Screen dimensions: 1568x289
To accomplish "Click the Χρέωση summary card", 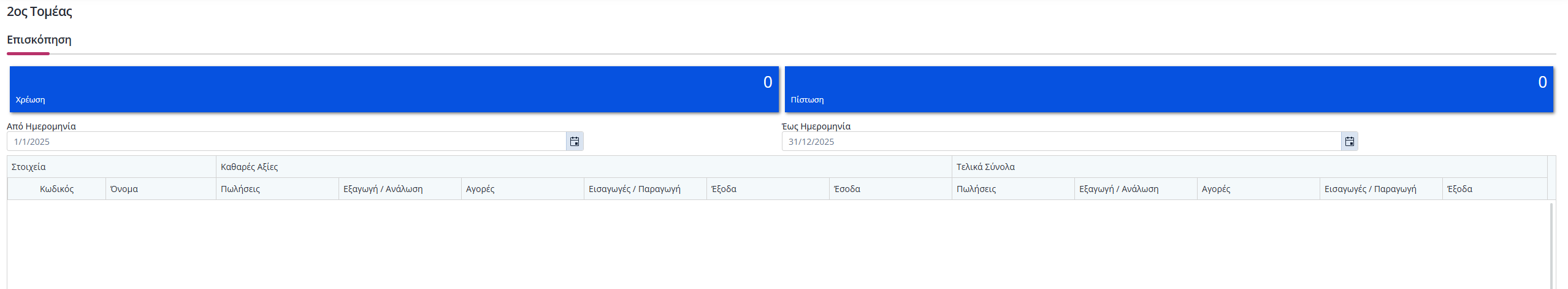I will (x=394, y=90).
